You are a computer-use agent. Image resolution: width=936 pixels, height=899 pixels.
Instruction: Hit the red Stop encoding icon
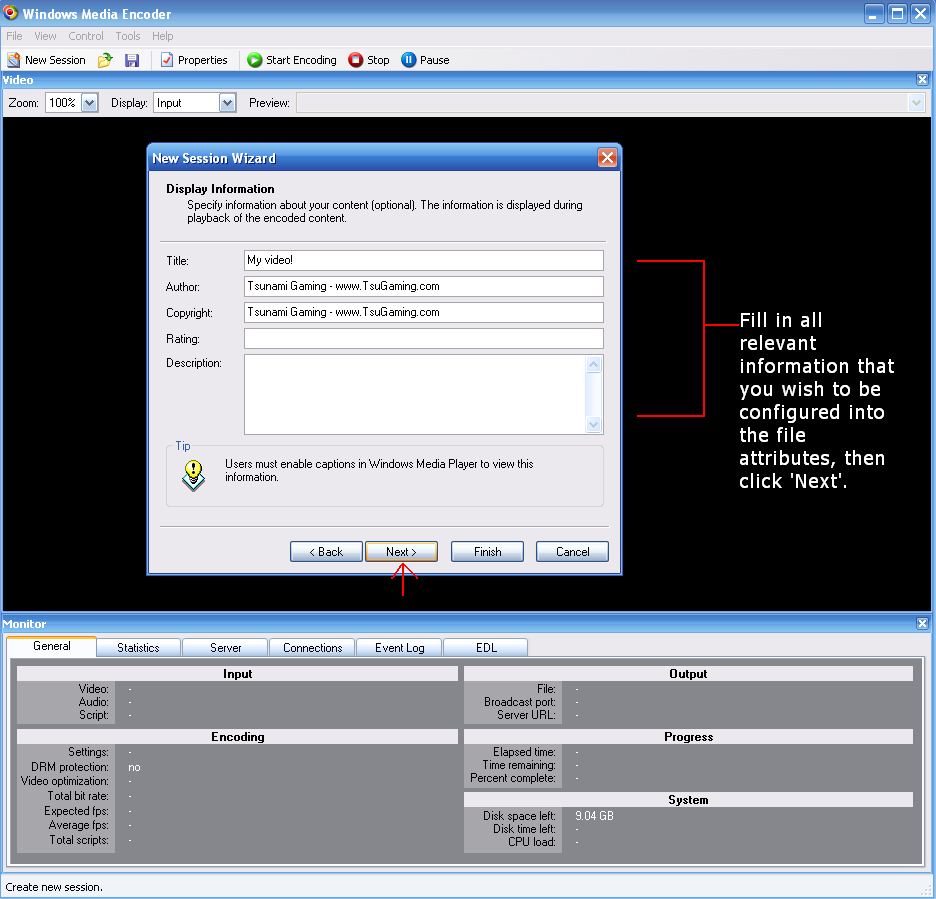(356, 60)
